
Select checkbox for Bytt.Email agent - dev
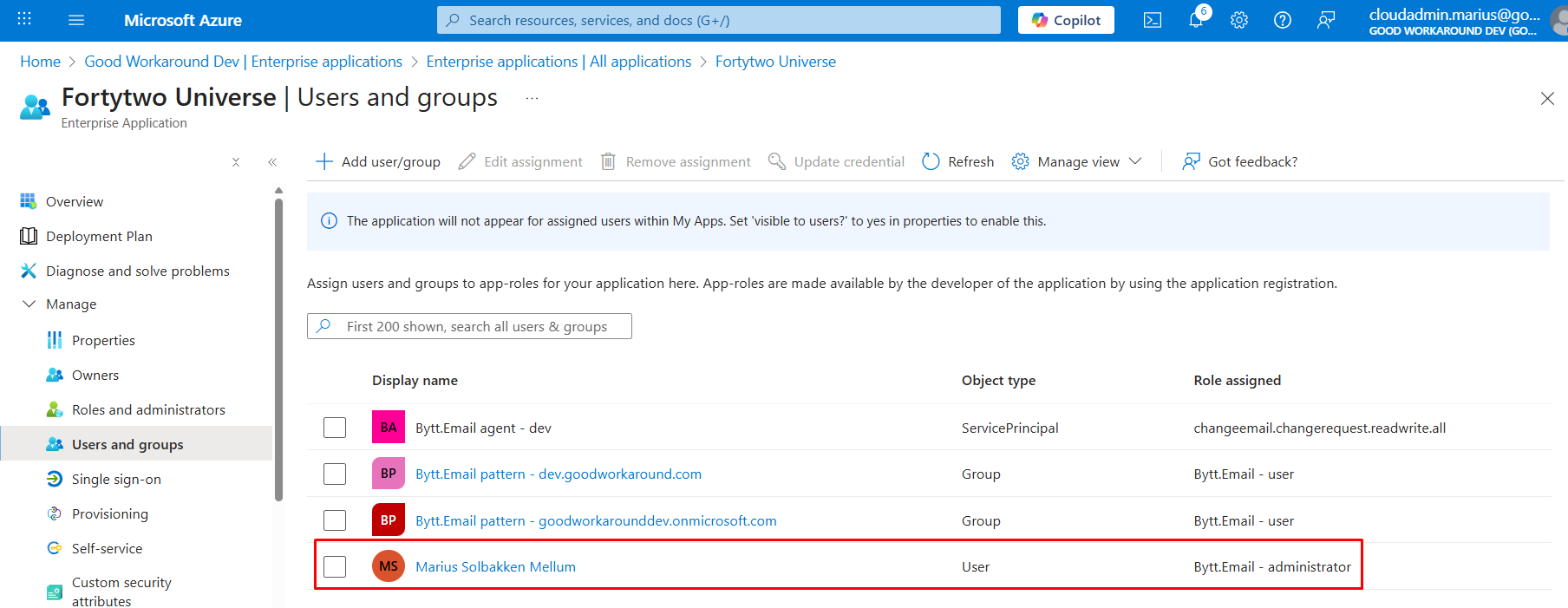335,428
